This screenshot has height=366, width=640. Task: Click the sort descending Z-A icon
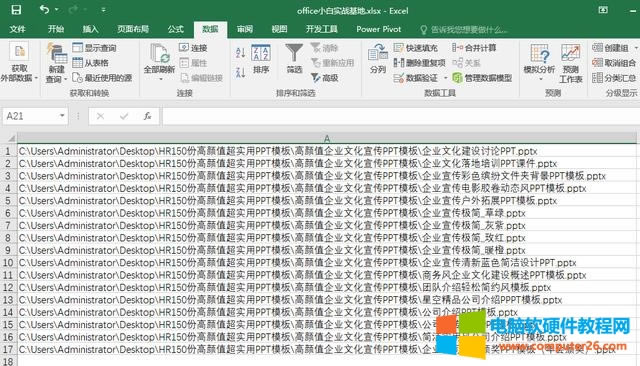pyautogui.click(x=240, y=72)
